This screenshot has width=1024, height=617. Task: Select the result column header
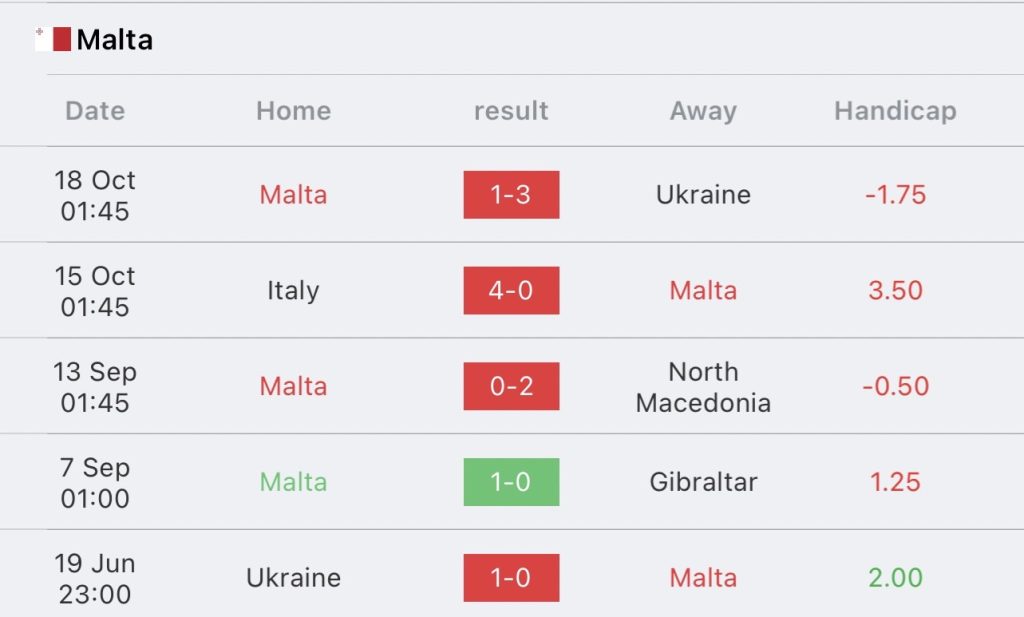coord(511,111)
